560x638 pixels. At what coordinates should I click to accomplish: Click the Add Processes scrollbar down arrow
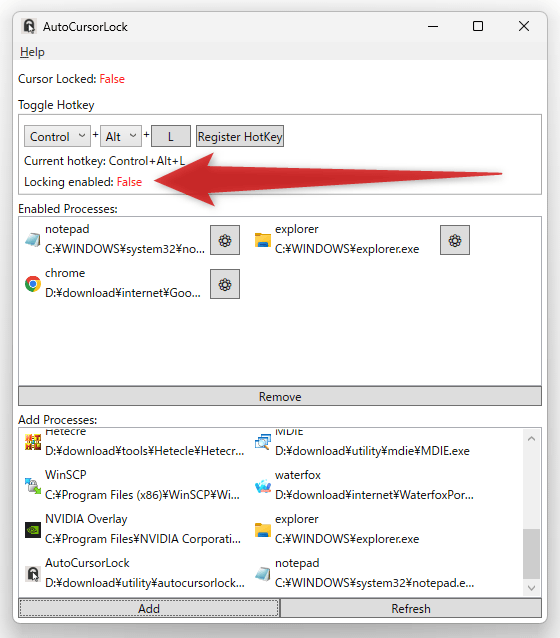tap(531, 588)
